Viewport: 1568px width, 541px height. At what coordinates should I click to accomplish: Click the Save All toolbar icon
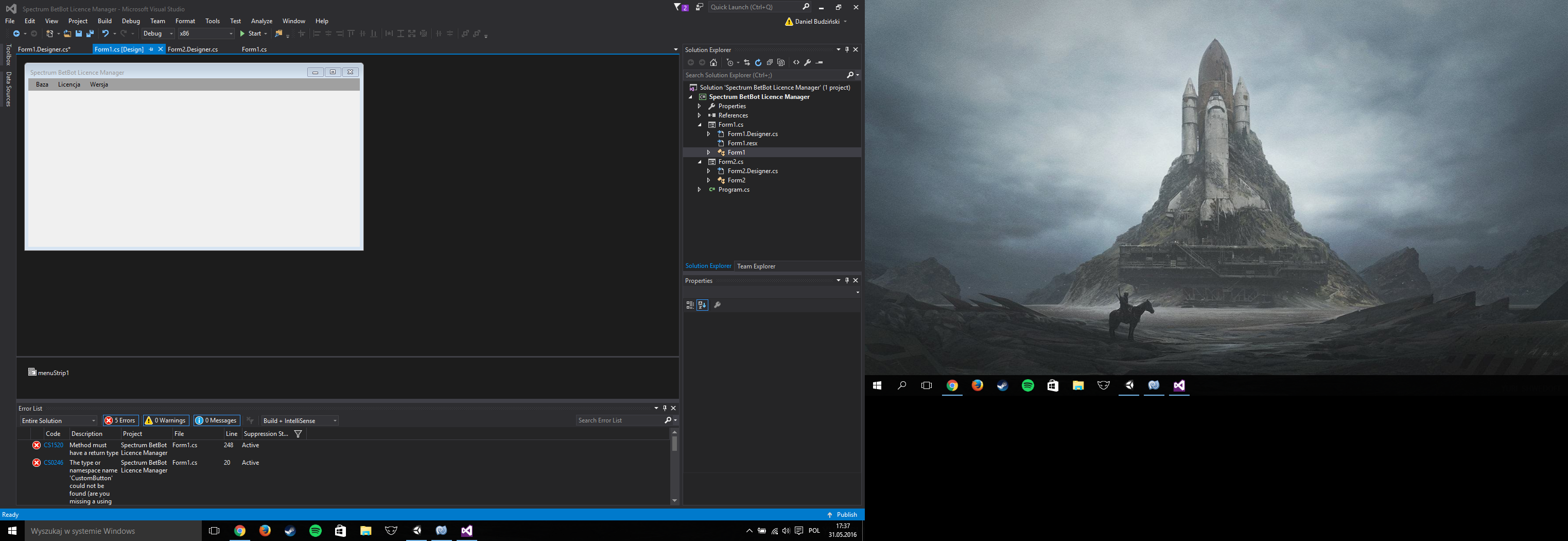pos(90,33)
